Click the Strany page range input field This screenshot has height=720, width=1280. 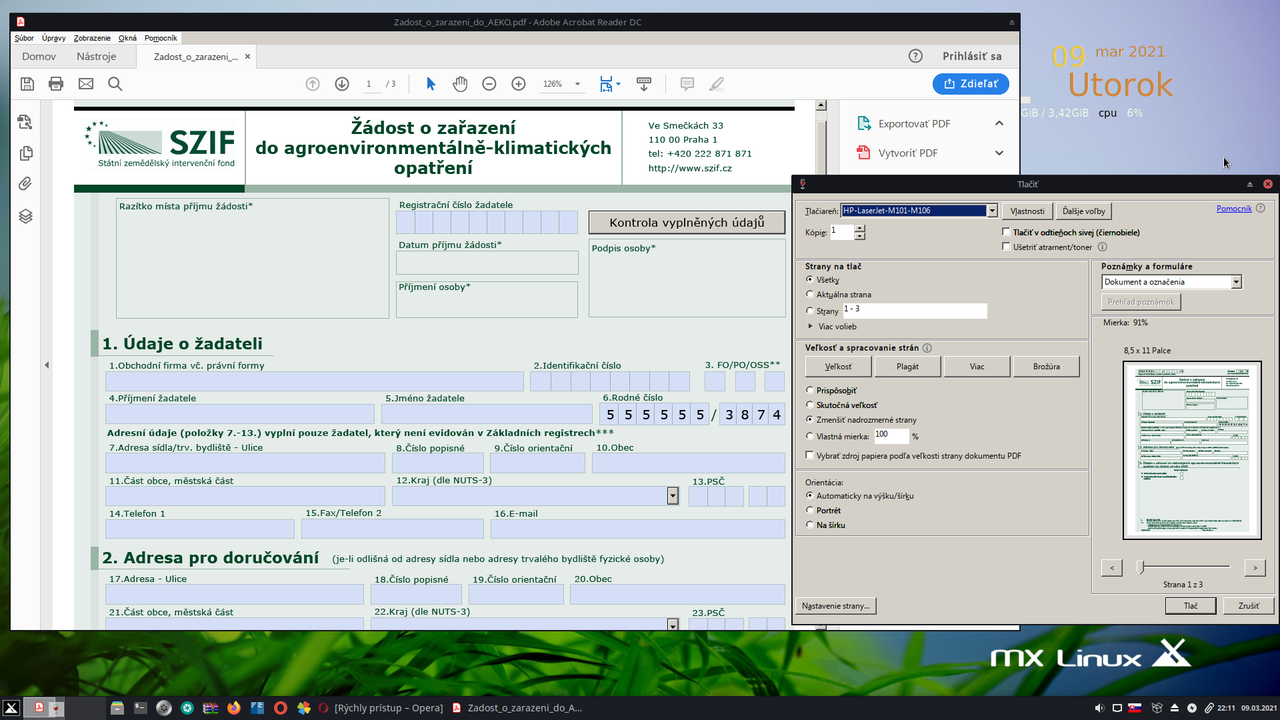[914, 311]
